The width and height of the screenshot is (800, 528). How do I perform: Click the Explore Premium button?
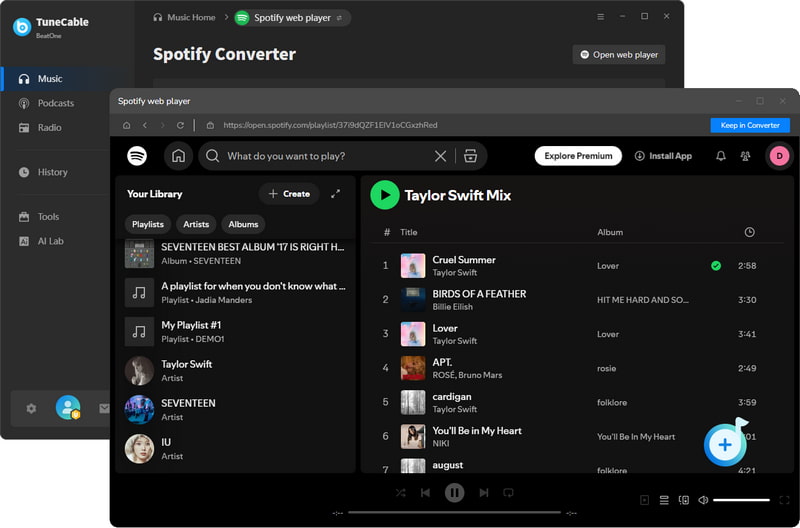(578, 156)
